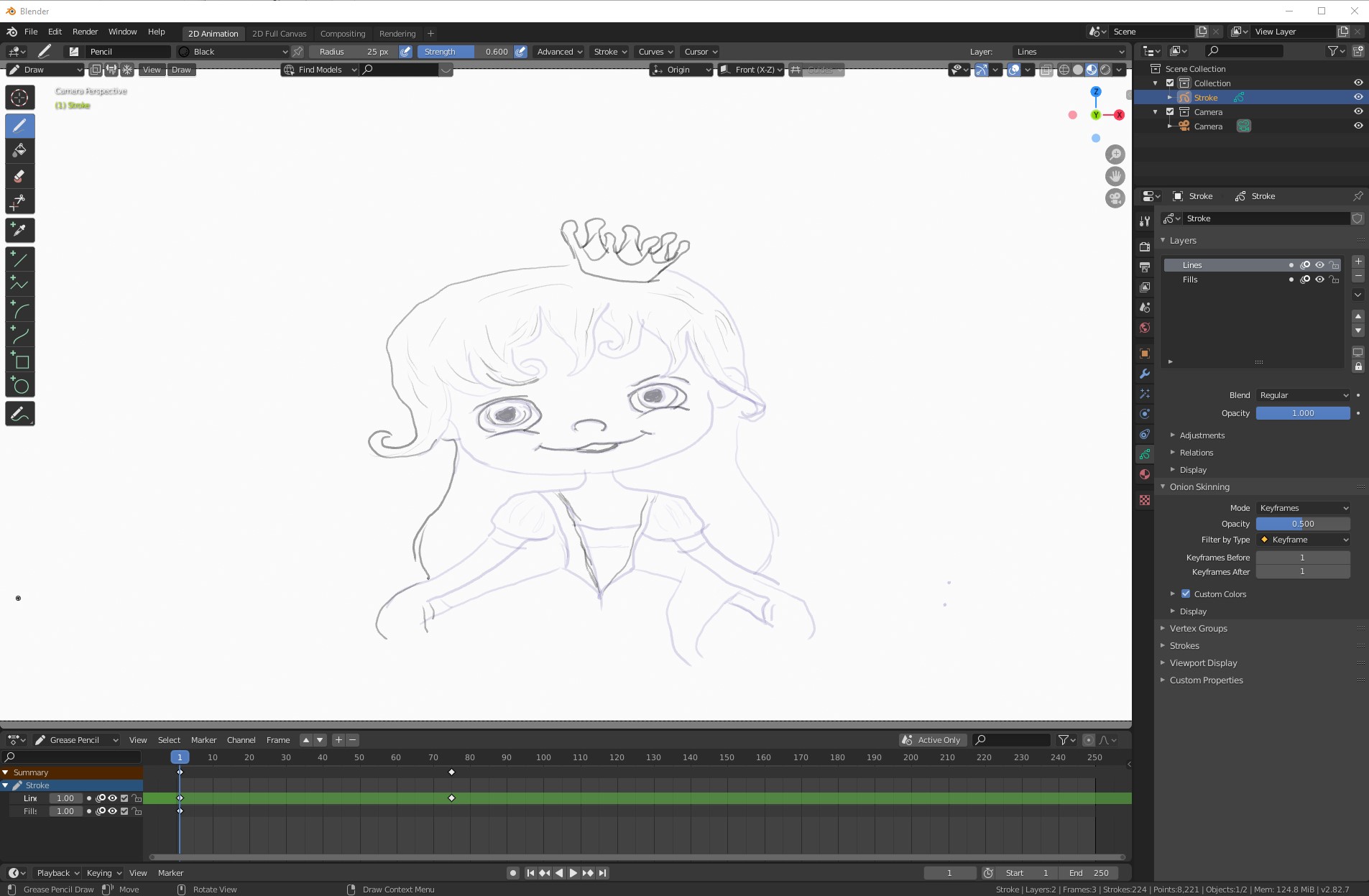This screenshot has width=1369, height=896.
Task: Open the Material properties tab icon
Action: coord(1145,474)
